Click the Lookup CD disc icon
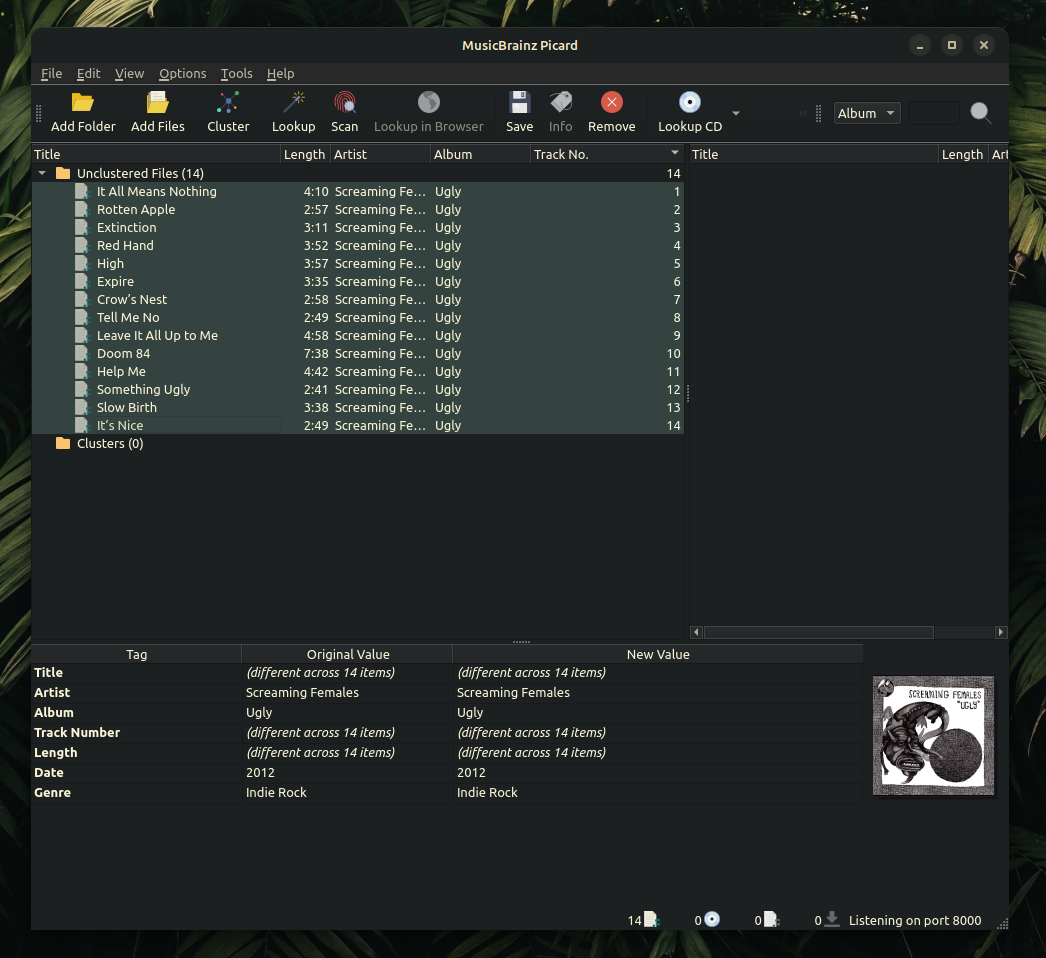The height and width of the screenshot is (958, 1046). (690, 103)
